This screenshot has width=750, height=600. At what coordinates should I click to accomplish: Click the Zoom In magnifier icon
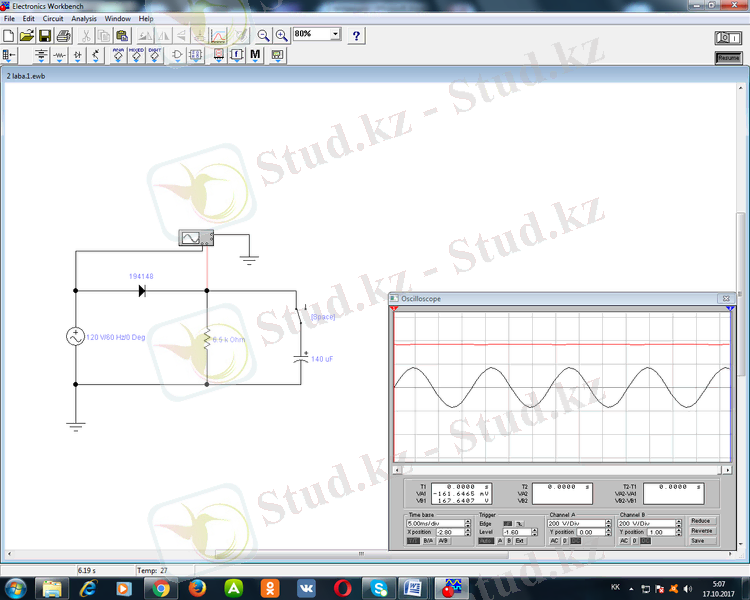coord(282,35)
